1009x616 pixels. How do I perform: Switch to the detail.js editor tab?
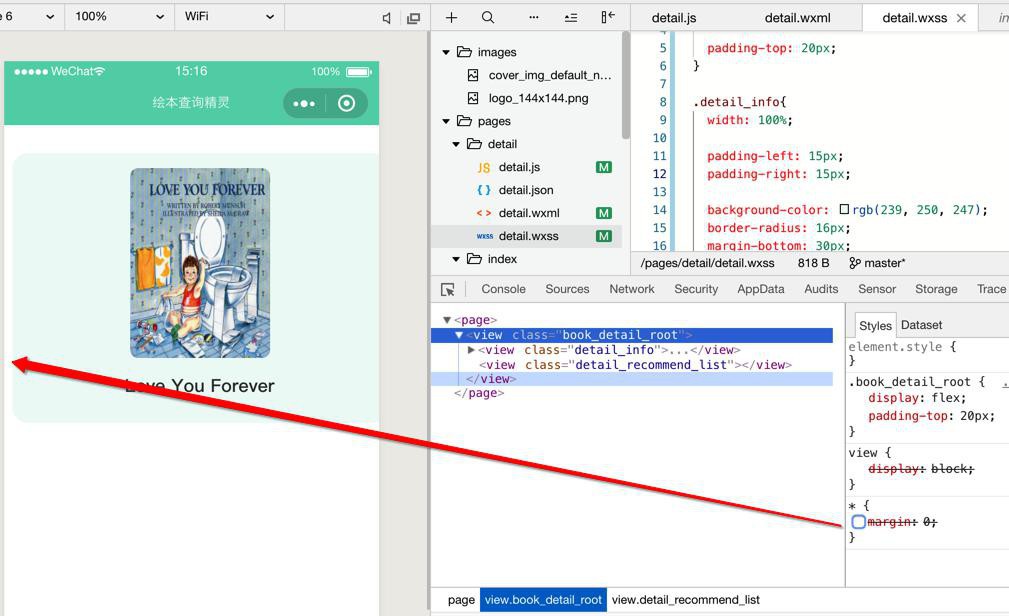click(x=674, y=18)
